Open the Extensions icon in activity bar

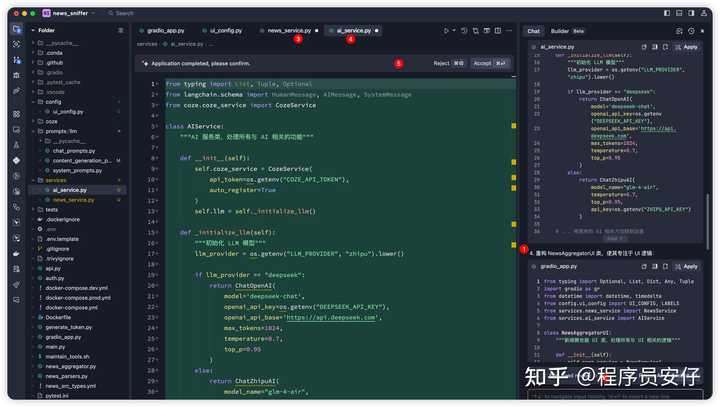(x=17, y=113)
